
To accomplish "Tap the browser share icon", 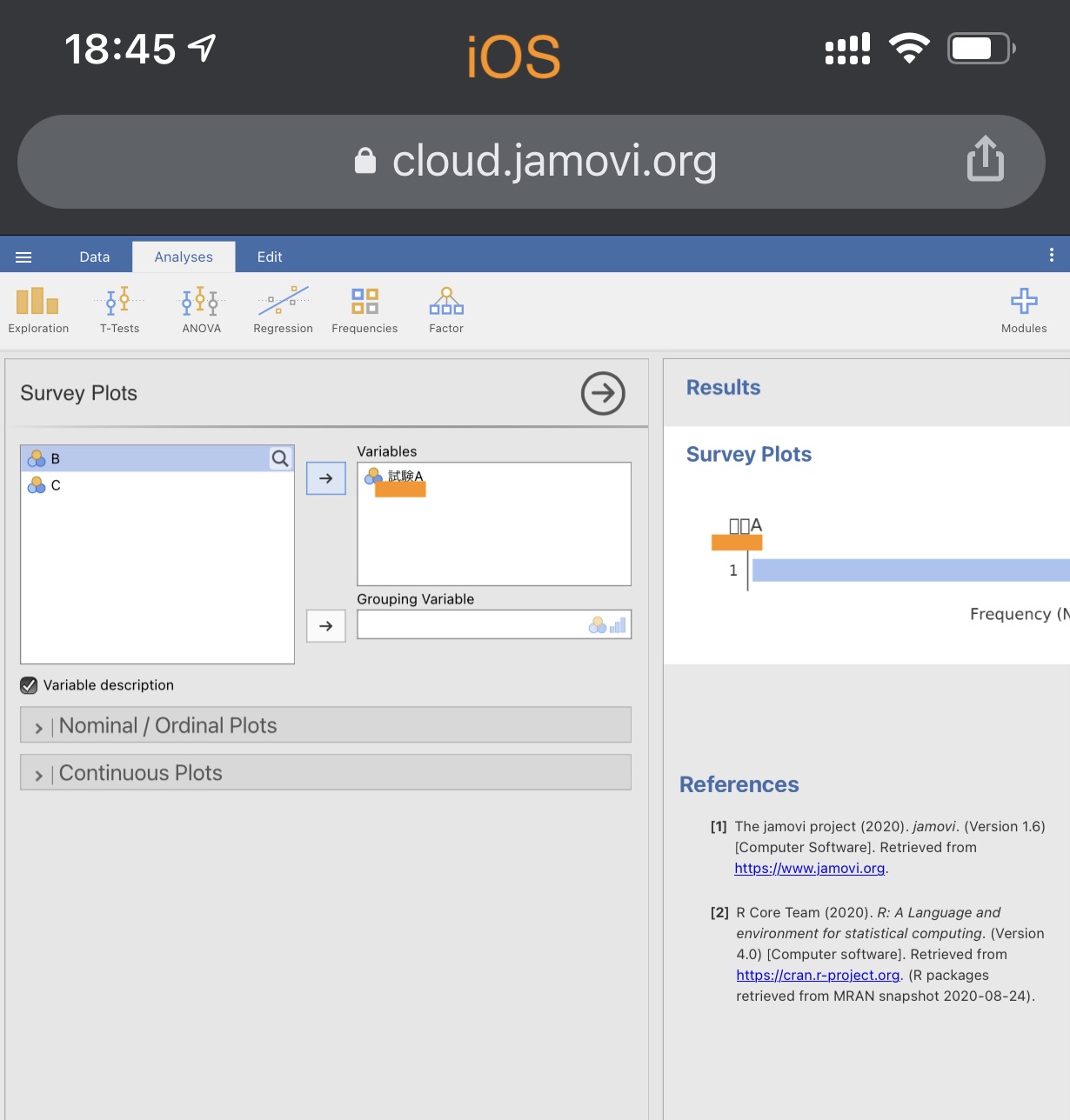I will coord(986,158).
